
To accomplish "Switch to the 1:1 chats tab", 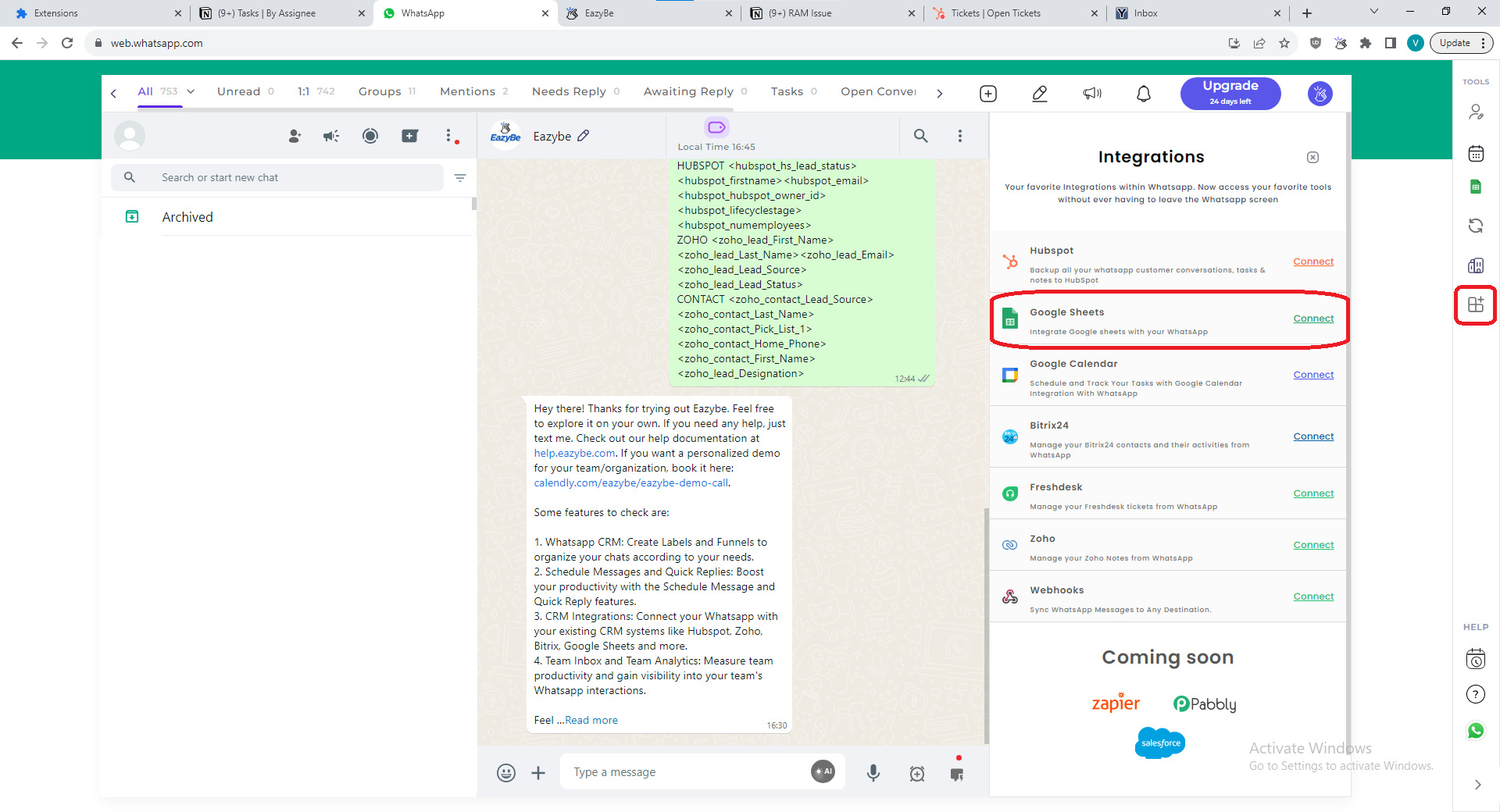I will tap(316, 91).
